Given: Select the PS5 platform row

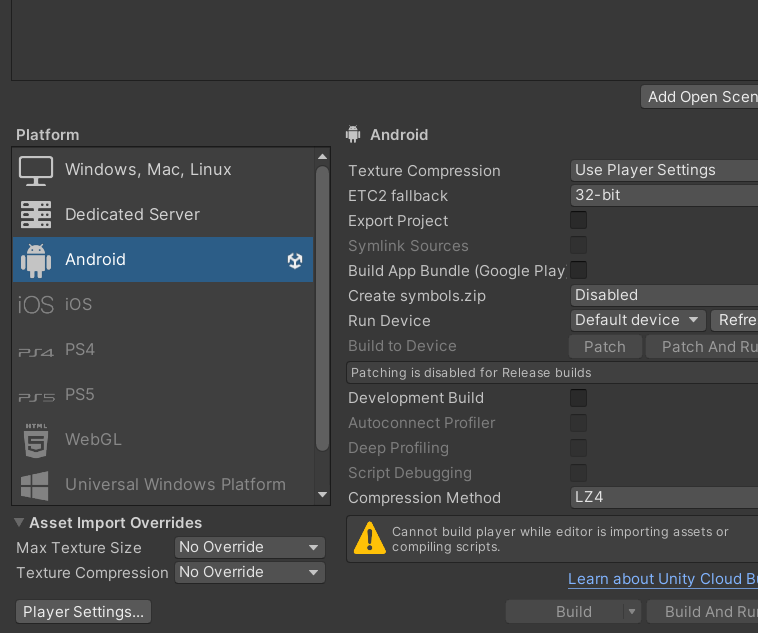Looking at the screenshot, I should tap(163, 395).
